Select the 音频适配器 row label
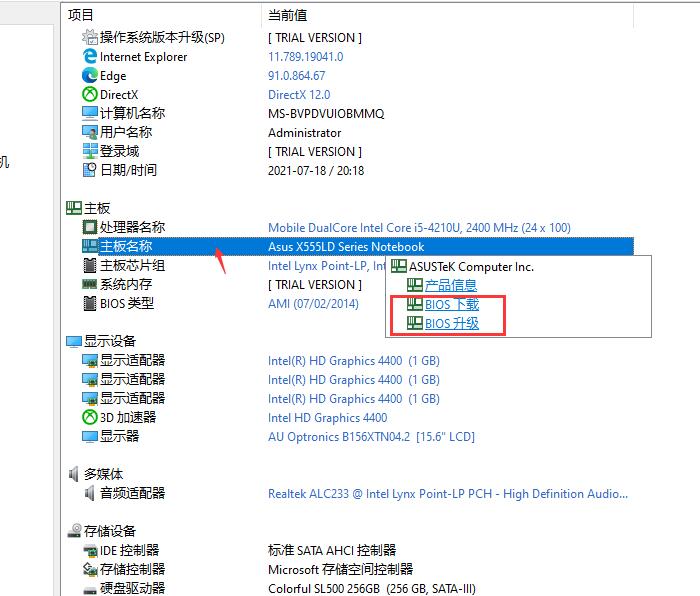The width and height of the screenshot is (700, 596). [133, 493]
